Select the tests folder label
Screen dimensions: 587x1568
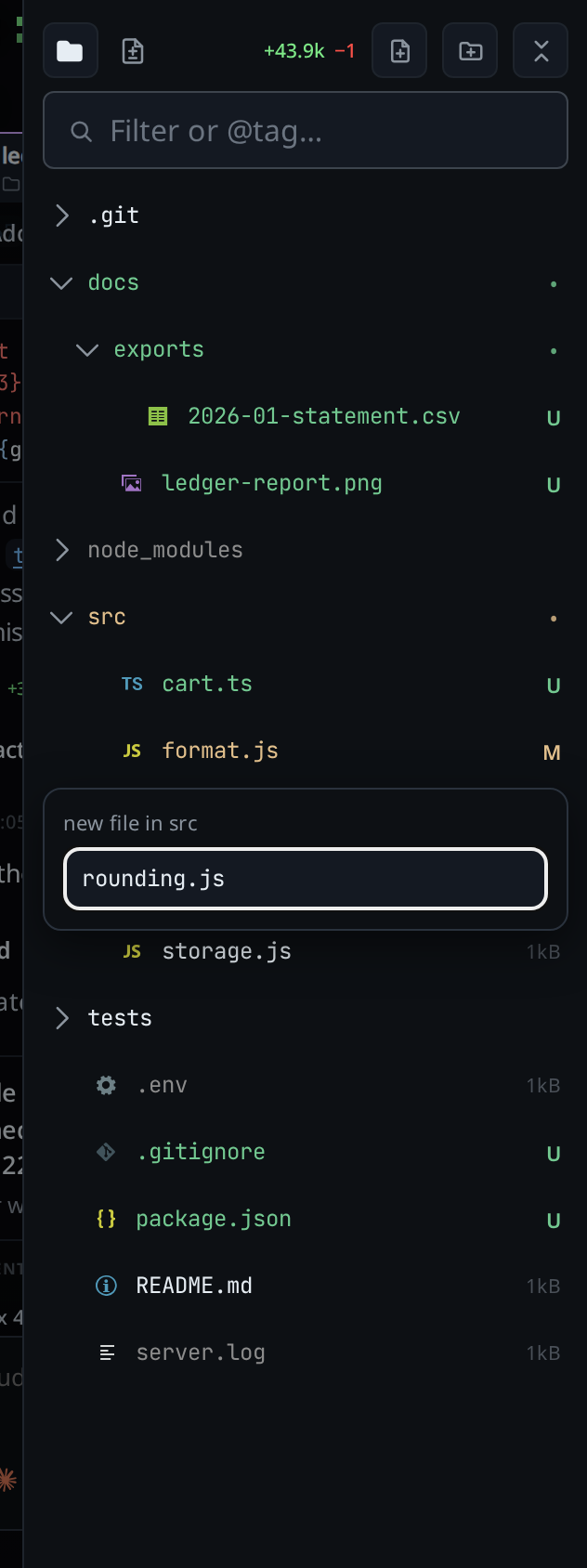pyautogui.click(x=120, y=1018)
